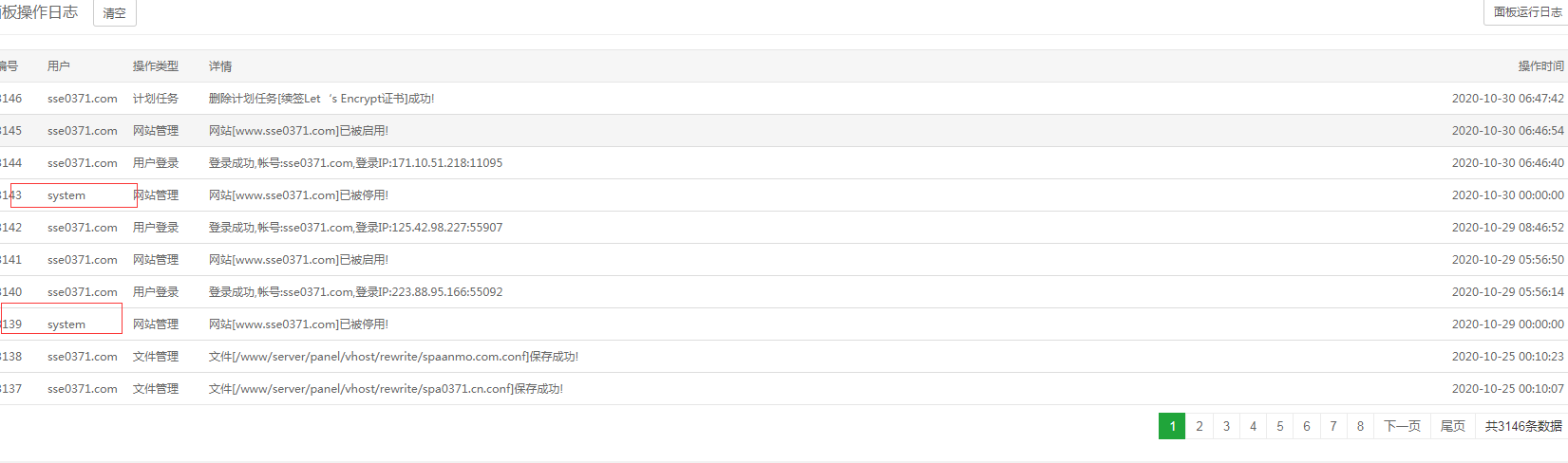Screen dimensions: 1568x463
Task: Open 面板运行日志 panel run log
Action: pos(1526,12)
